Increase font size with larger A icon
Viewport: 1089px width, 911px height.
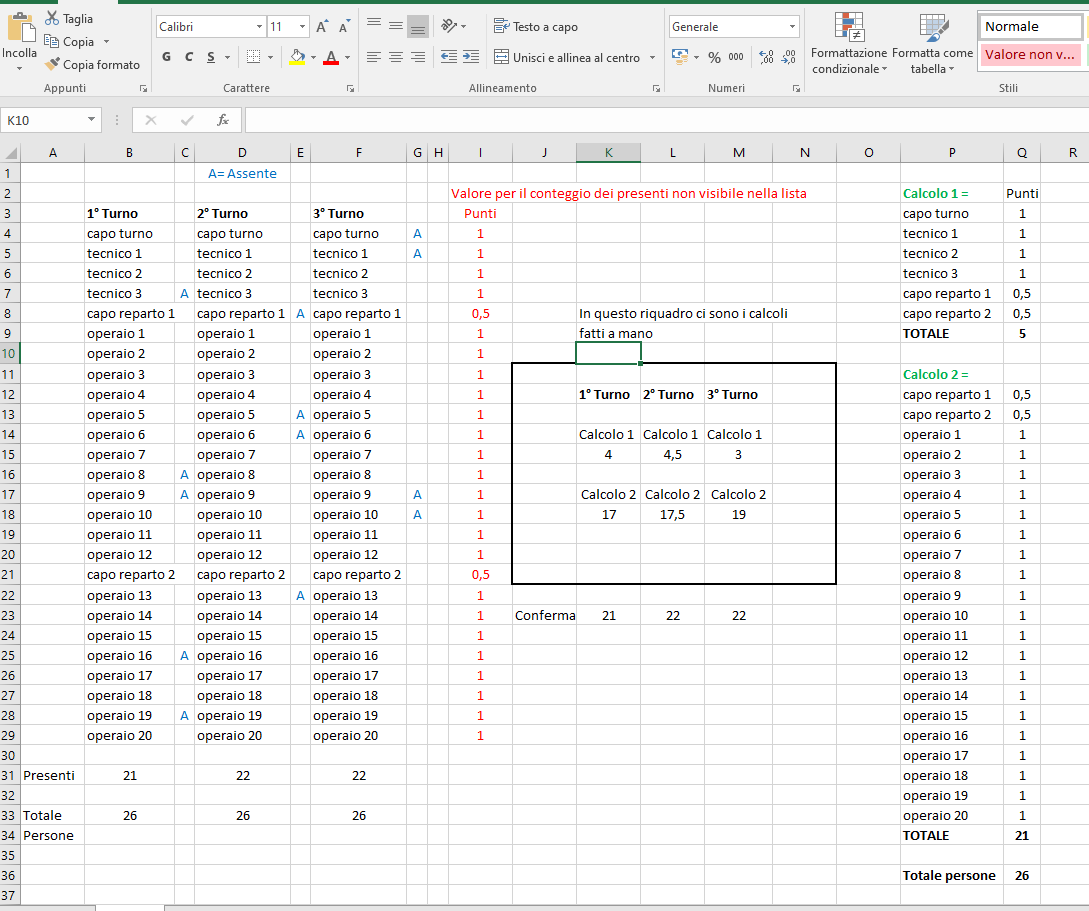(322, 27)
